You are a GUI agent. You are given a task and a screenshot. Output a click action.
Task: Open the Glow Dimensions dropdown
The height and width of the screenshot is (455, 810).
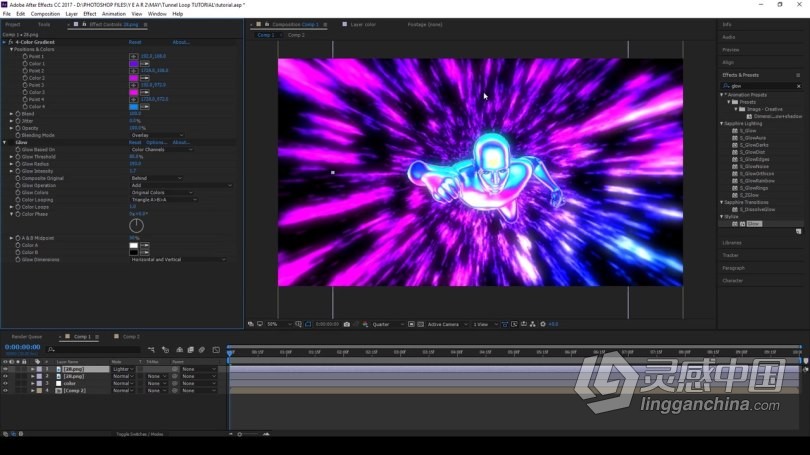click(x=178, y=260)
